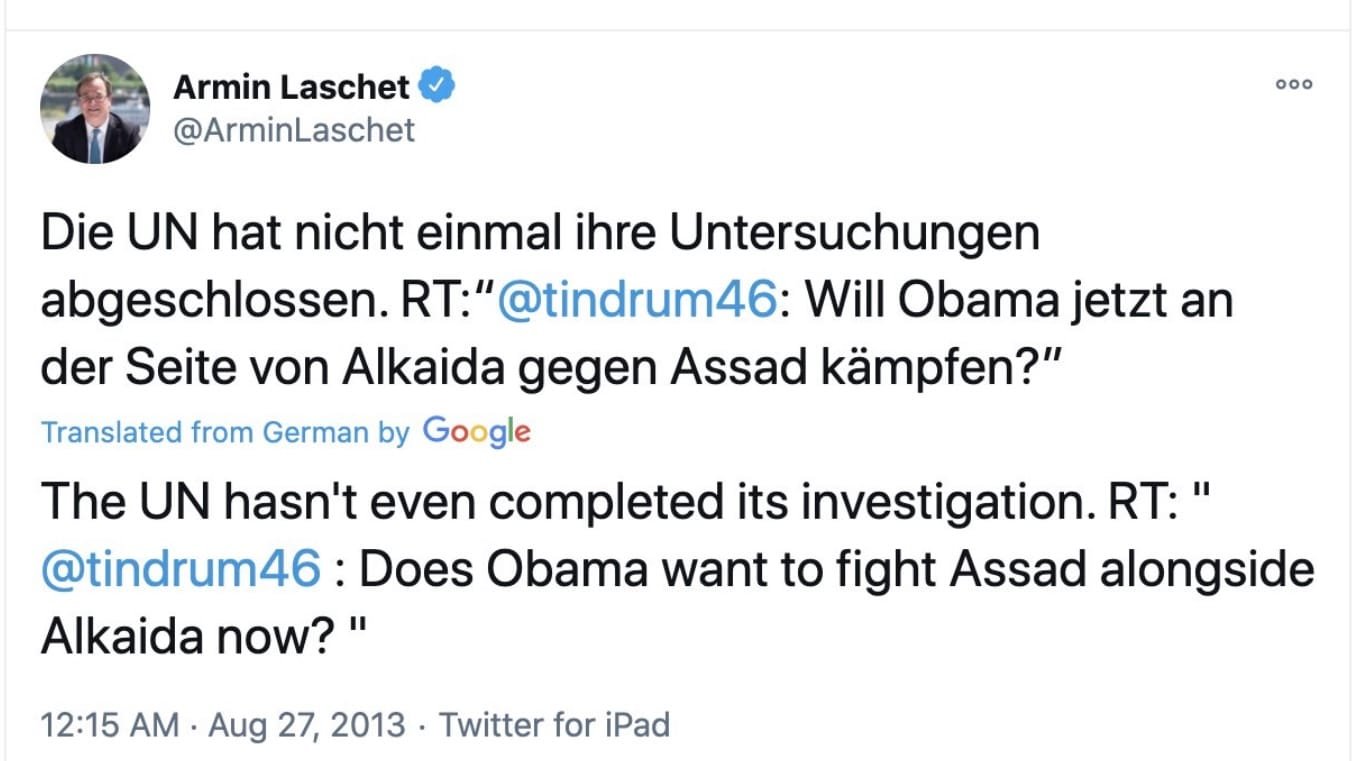The height and width of the screenshot is (761, 1352).
Task: Open the @ArminLaschet handle link
Action: point(294,130)
